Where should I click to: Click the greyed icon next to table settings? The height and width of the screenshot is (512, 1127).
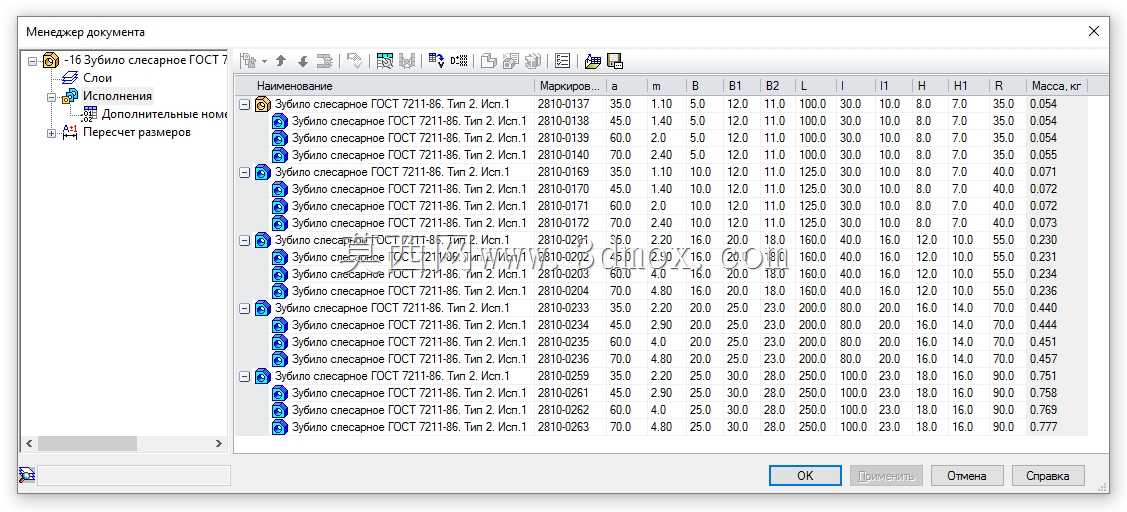pyautogui.click(x=407, y=62)
